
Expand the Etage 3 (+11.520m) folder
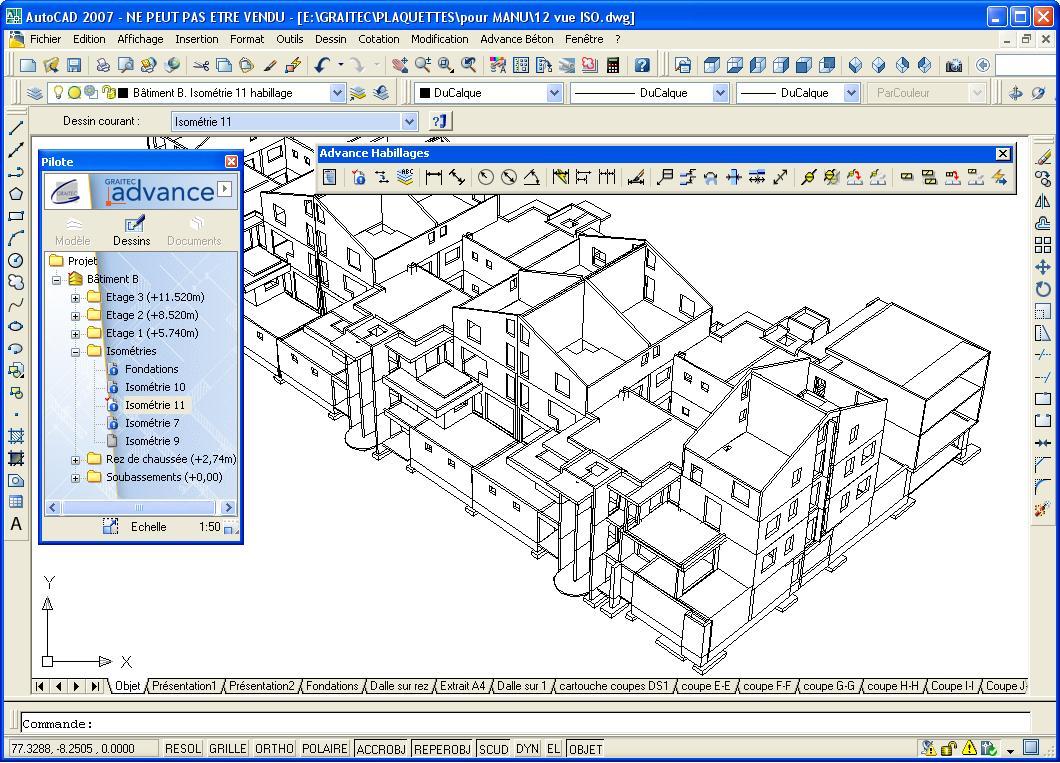point(76,297)
